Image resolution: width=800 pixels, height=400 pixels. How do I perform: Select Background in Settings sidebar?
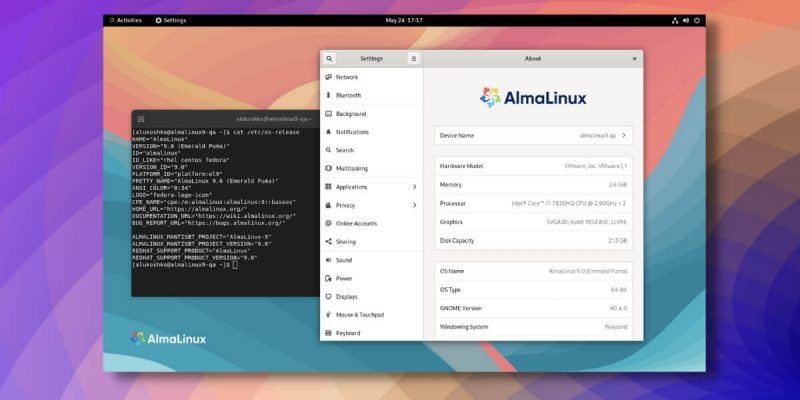click(372, 114)
